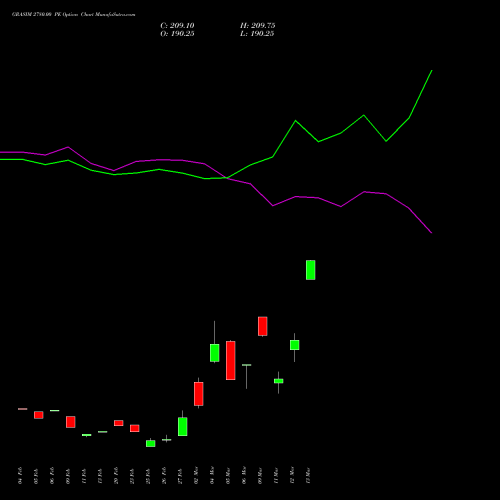
Task: Select the green candle above 27 Feb
Action: point(183,426)
